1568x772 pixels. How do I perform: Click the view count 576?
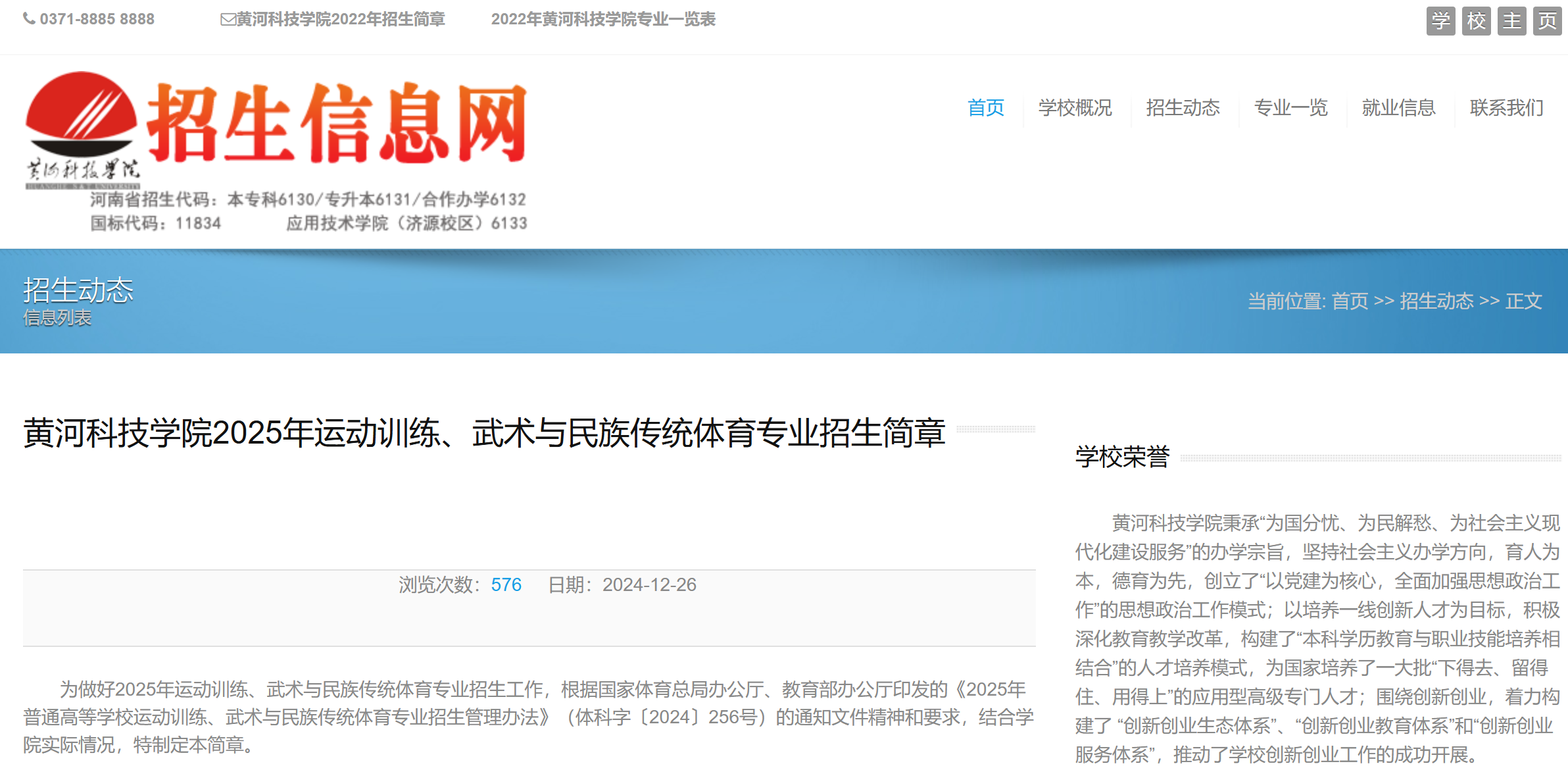(506, 584)
